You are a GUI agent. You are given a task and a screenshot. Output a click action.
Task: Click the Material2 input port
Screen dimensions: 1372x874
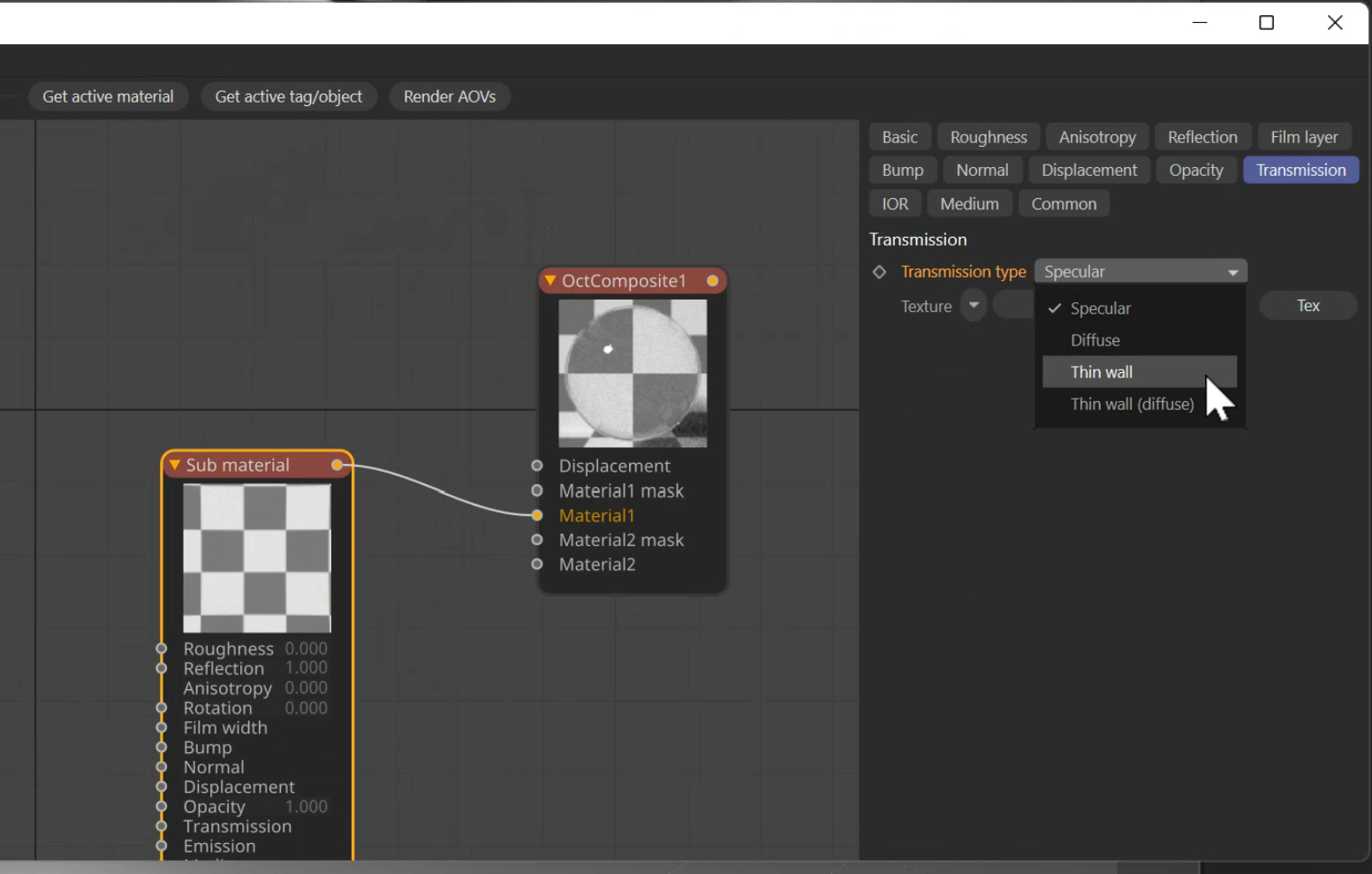pyautogui.click(x=537, y=564)
